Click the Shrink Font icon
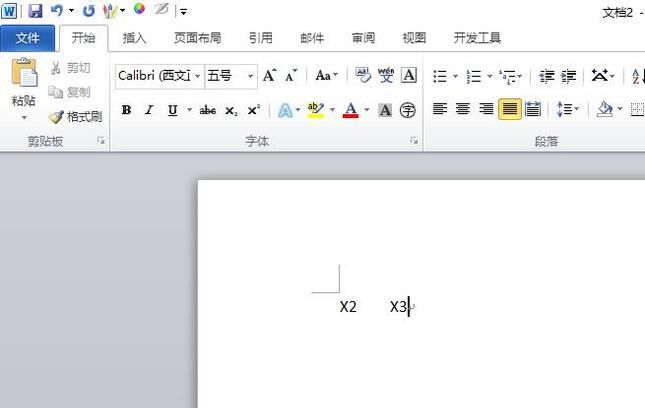This screenshot has height=408, width=645. click(291, 76)
